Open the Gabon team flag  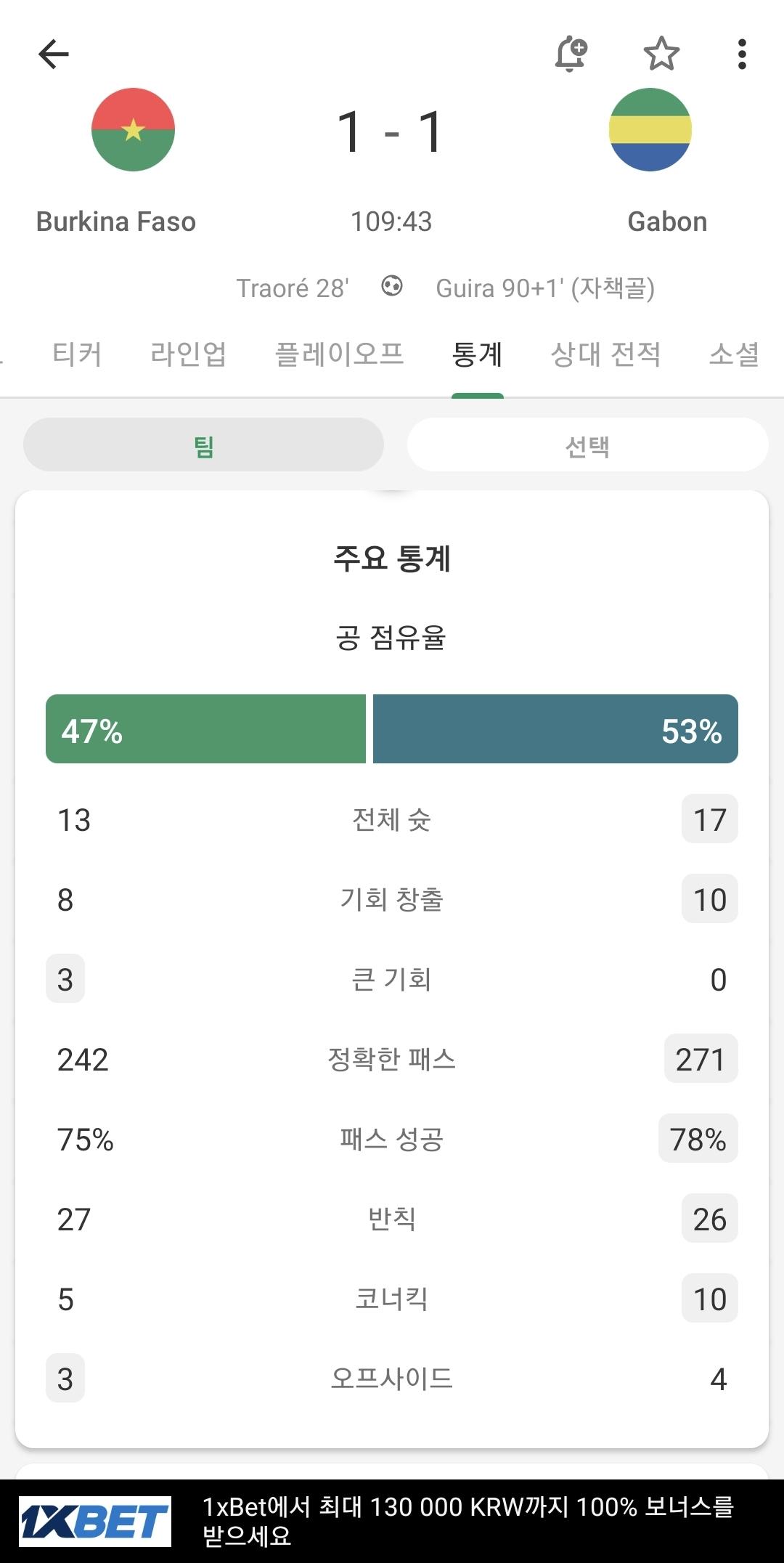coord(650,130)
